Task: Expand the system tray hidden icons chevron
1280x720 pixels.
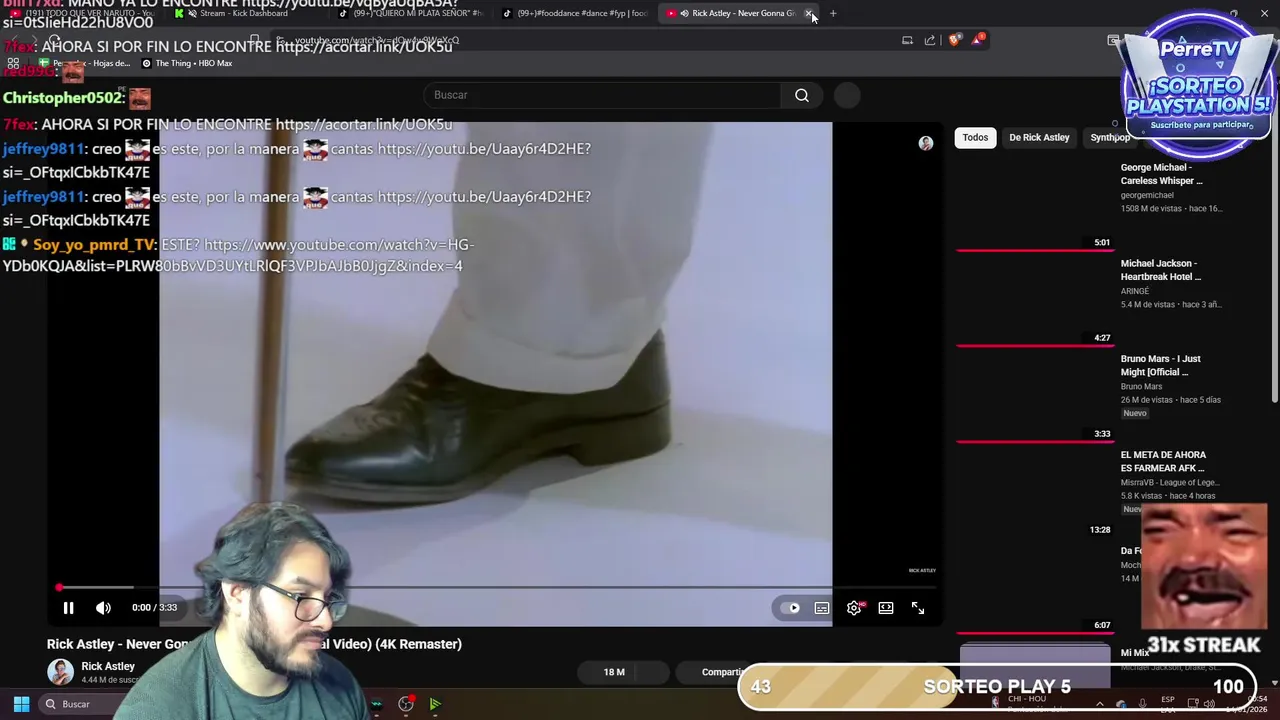Action: [1100, 704]
